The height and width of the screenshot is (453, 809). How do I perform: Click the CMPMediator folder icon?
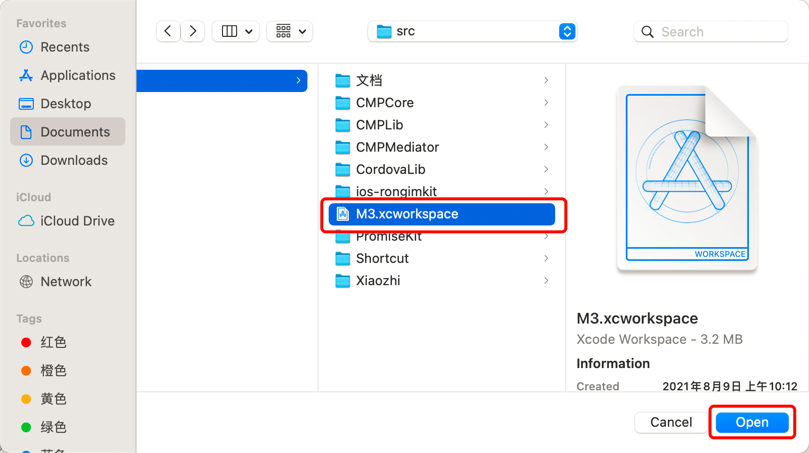click(x=343, y=147)
